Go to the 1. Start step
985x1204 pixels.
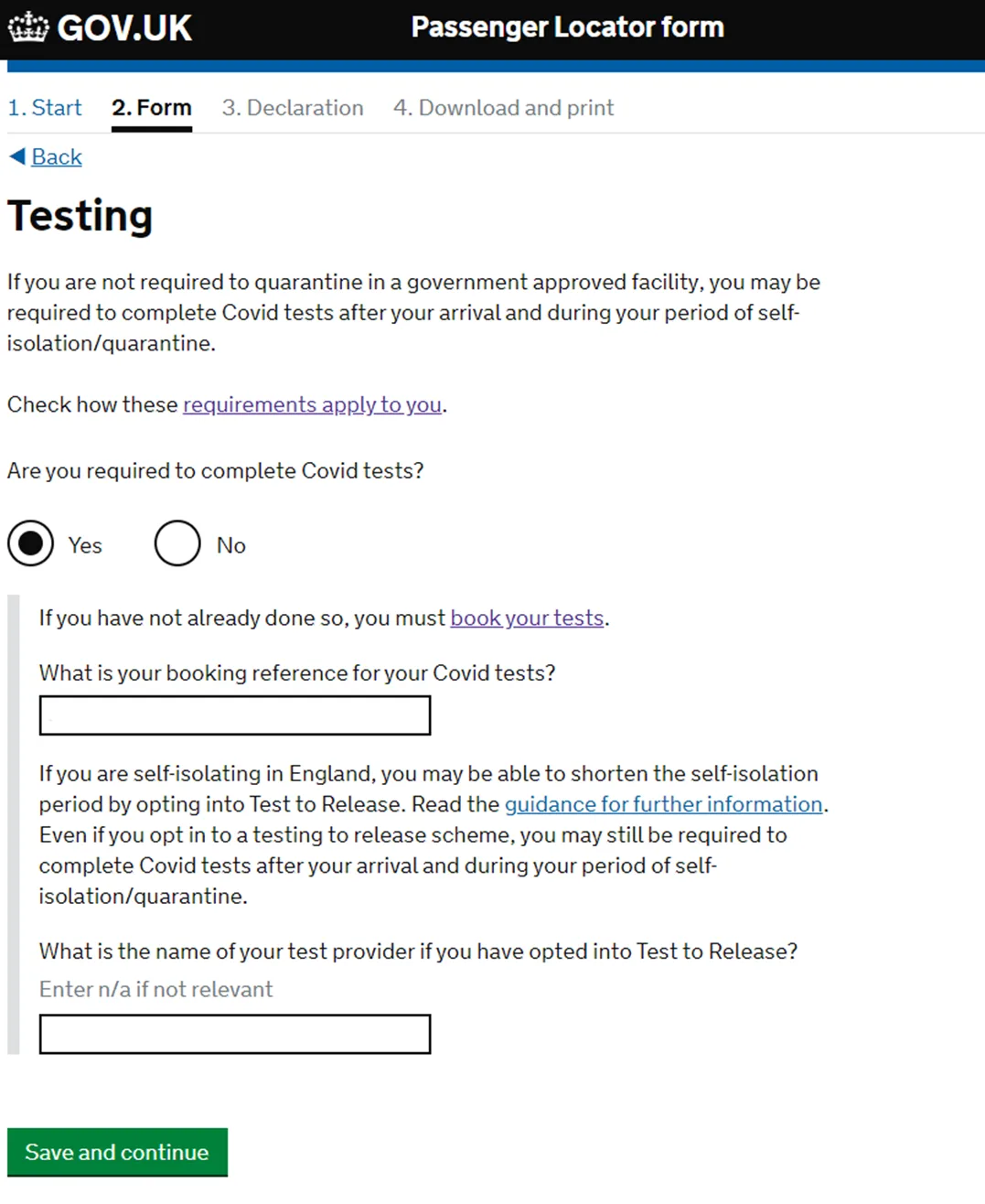[45, 108]
